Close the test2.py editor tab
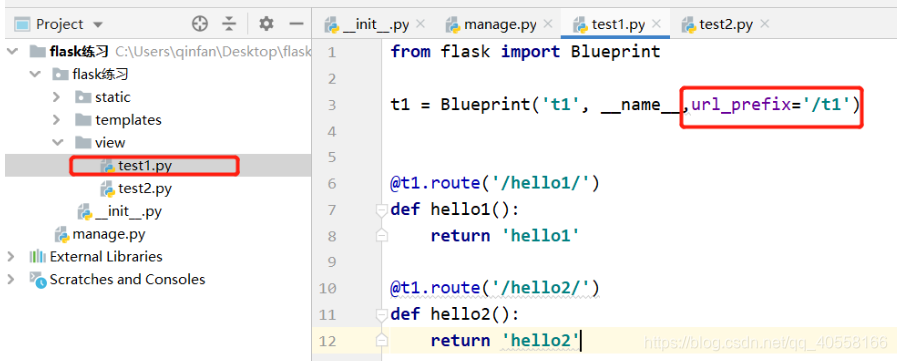This screenshot has height=361, width=897. [x=764, y=24]
